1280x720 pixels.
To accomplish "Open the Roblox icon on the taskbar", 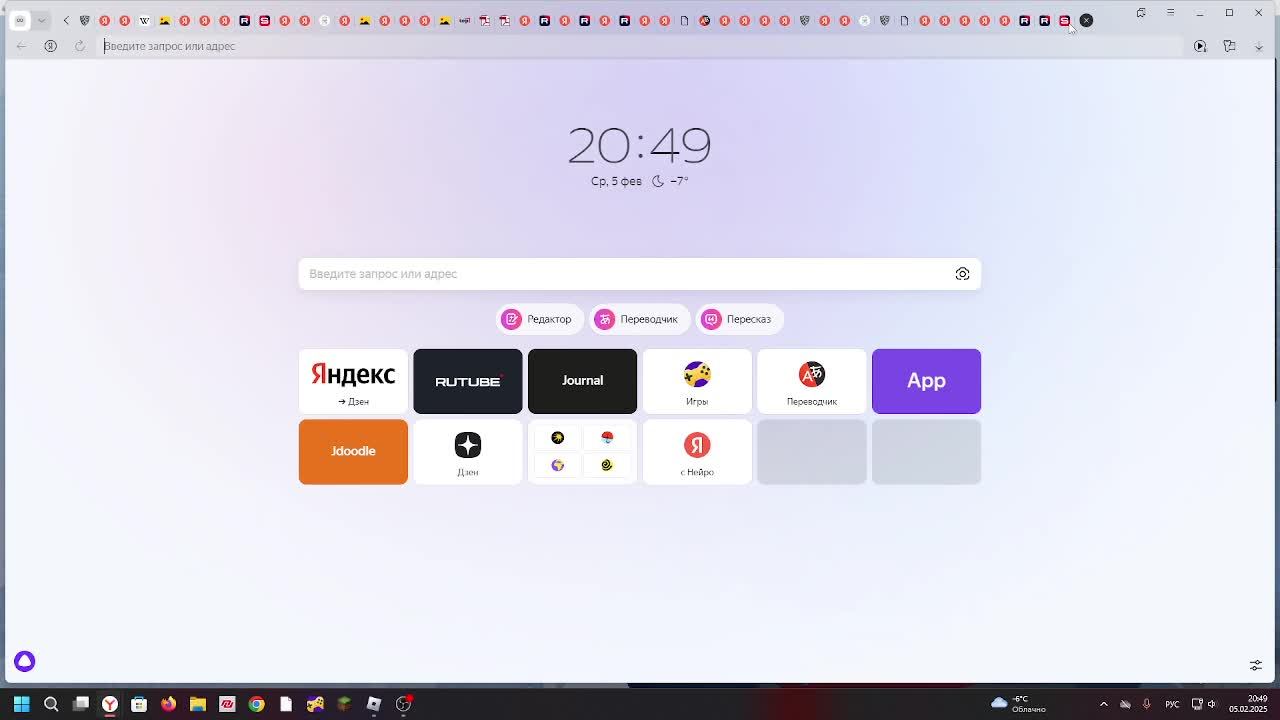I will point(374,704).
